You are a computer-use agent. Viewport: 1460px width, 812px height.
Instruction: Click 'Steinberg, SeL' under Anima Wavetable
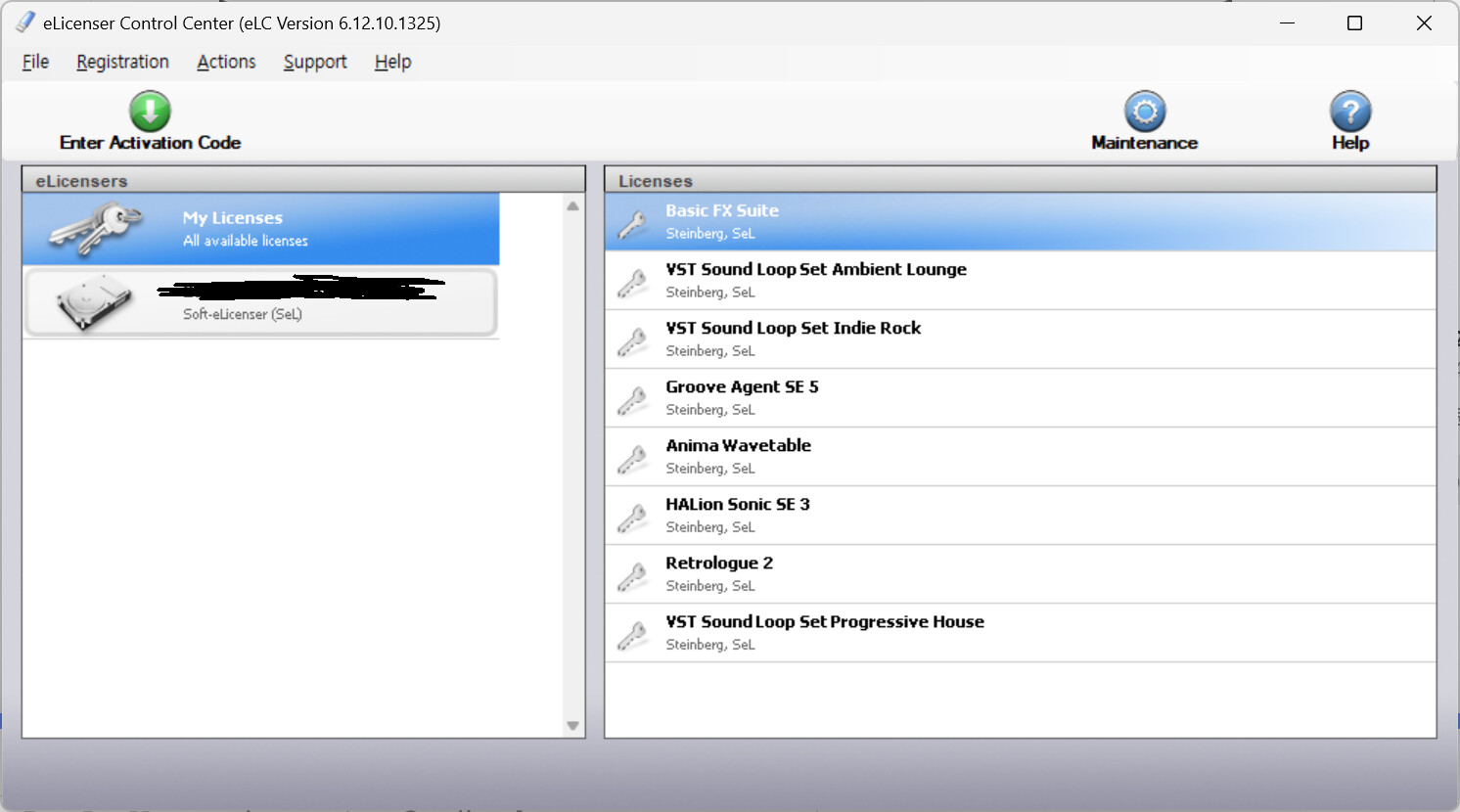[x=710, y=469]
